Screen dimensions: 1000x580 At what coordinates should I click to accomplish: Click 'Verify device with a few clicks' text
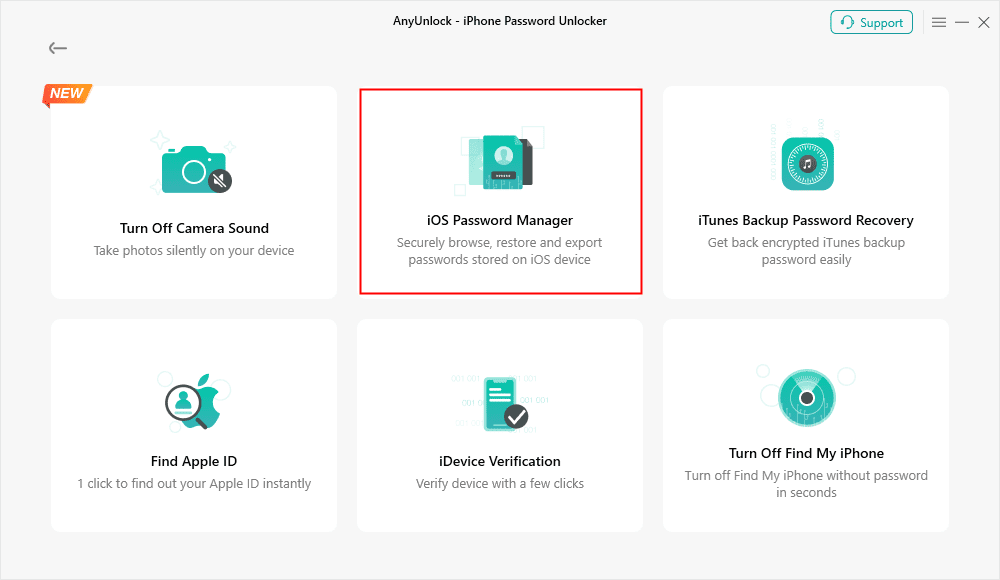[500, 484]
